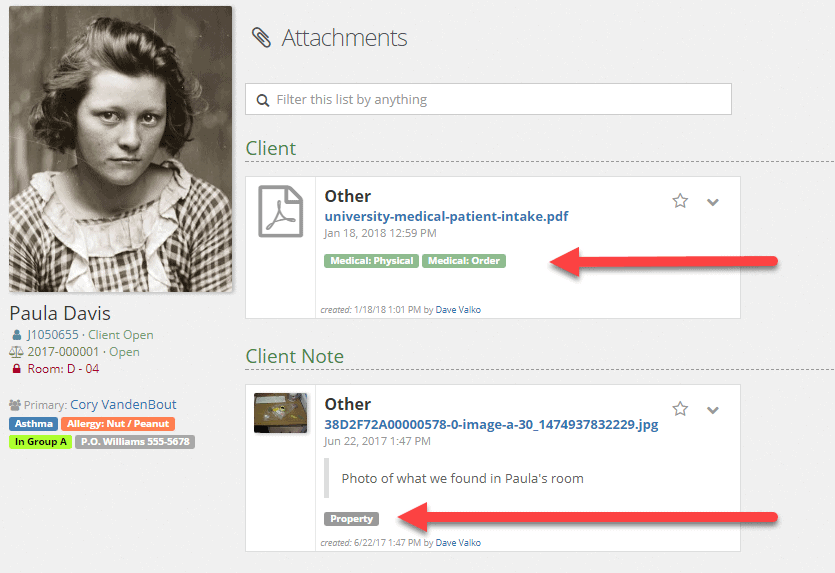
Task: Star the Client Note image attachment
Action: [x=680, y=409]
